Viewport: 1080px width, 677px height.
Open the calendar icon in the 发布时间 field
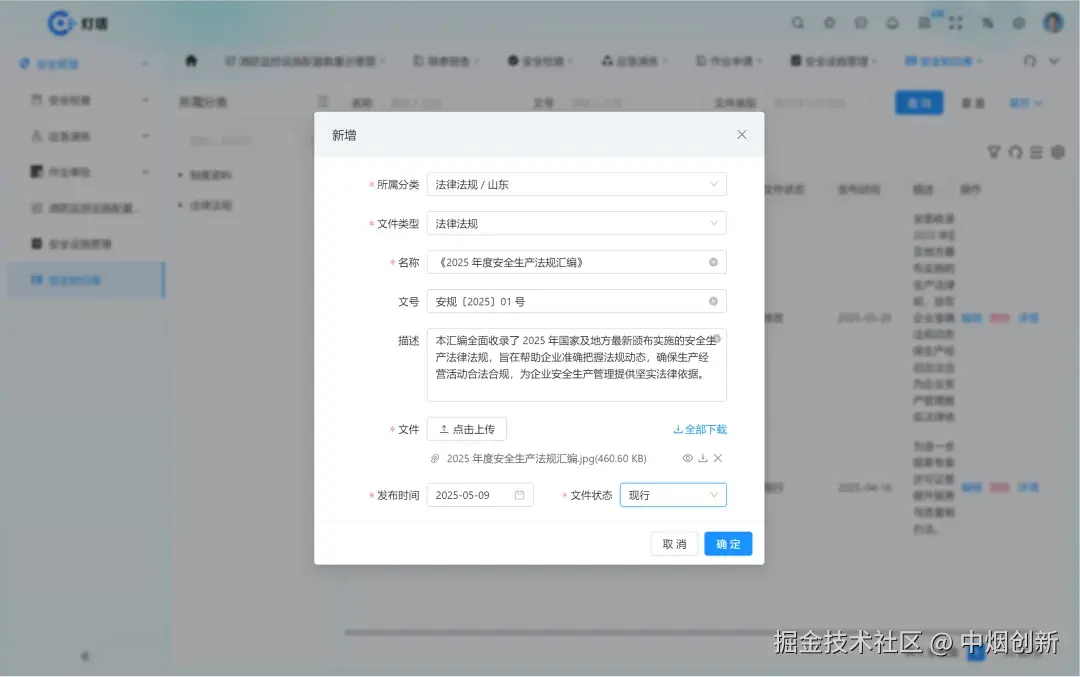[516, 494]
